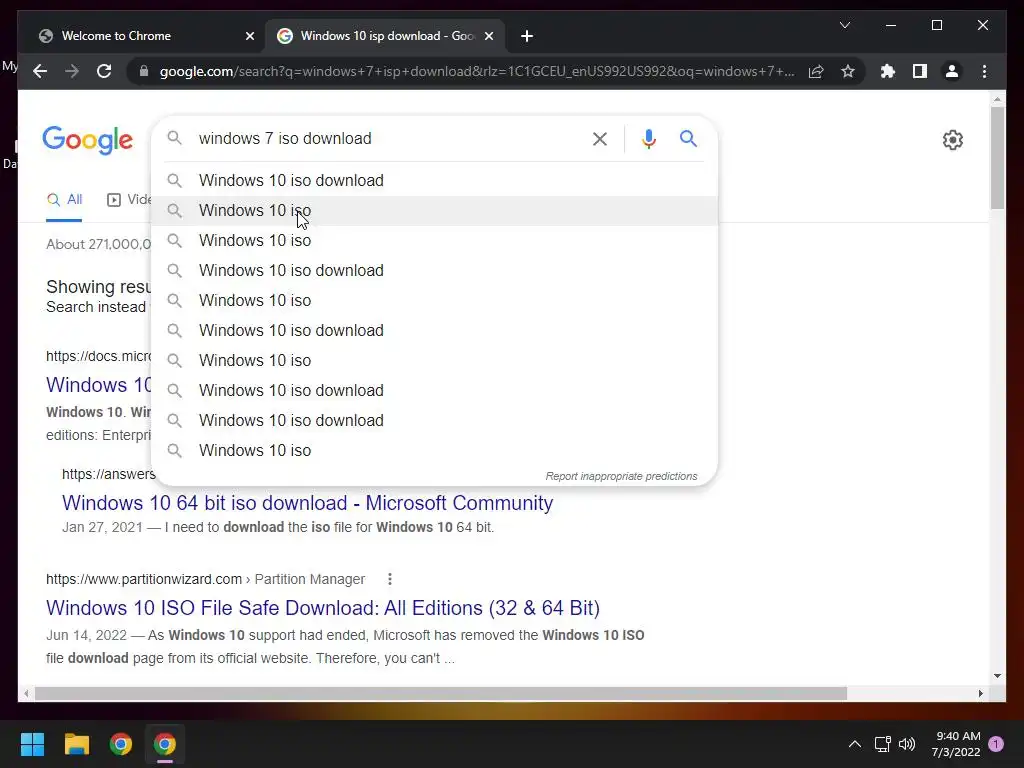Open the Chrome profile icon

point(952,71)
